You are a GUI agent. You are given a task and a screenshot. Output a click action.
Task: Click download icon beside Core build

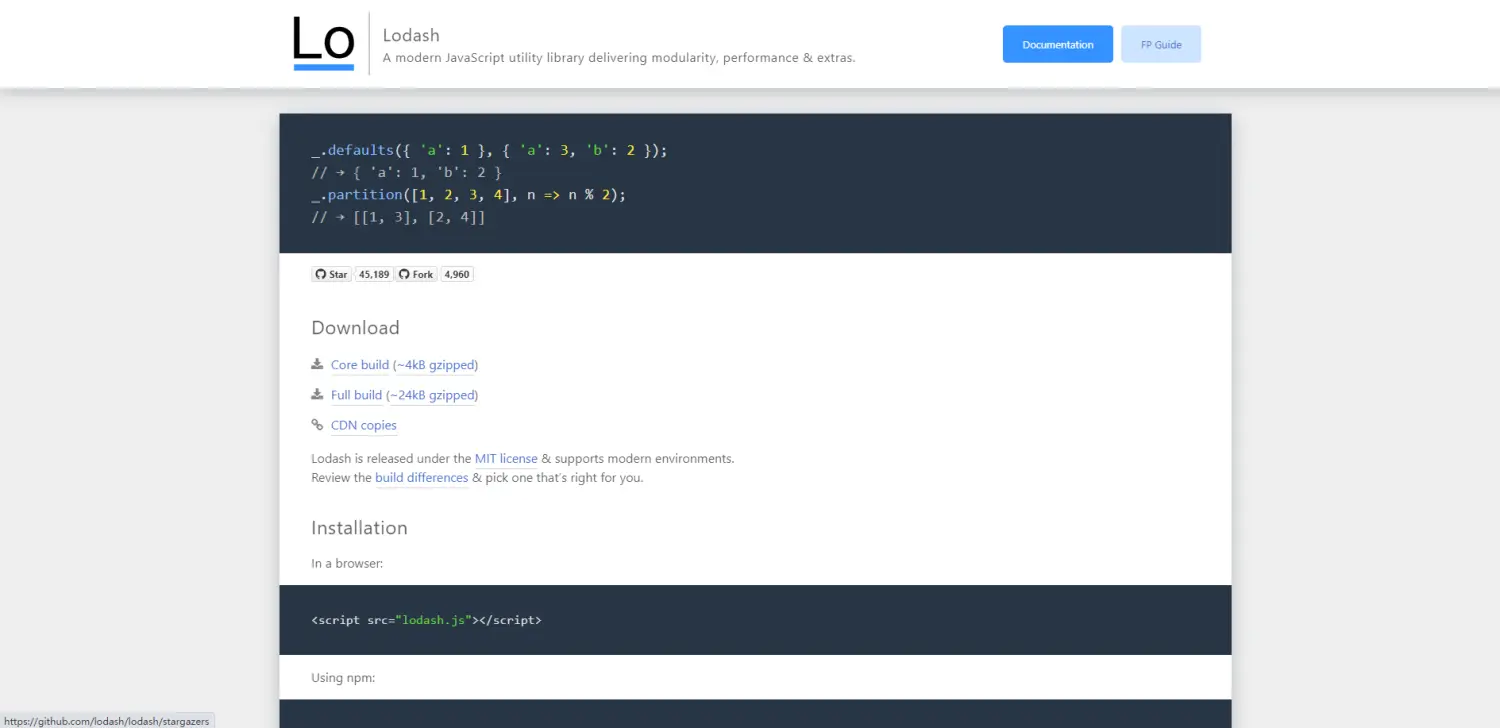tap(317, 364)
